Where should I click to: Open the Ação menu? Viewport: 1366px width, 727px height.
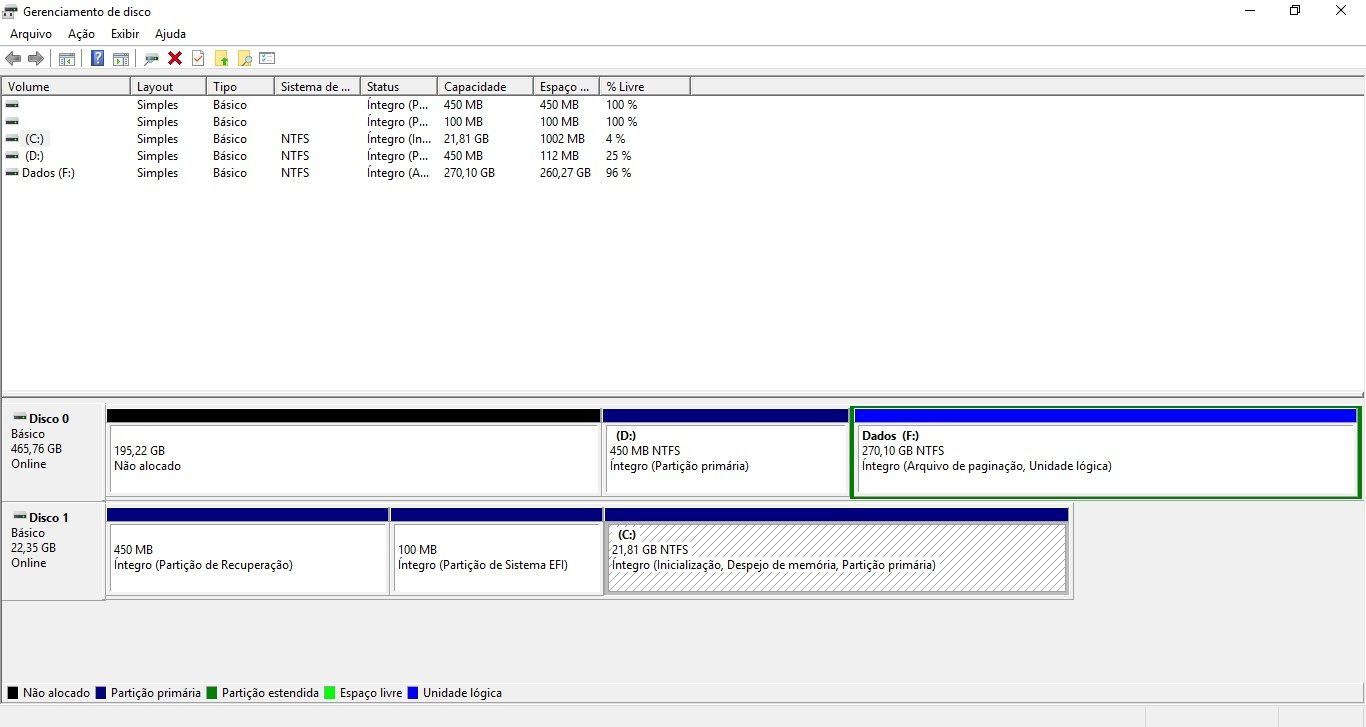(x=81, y=34)
